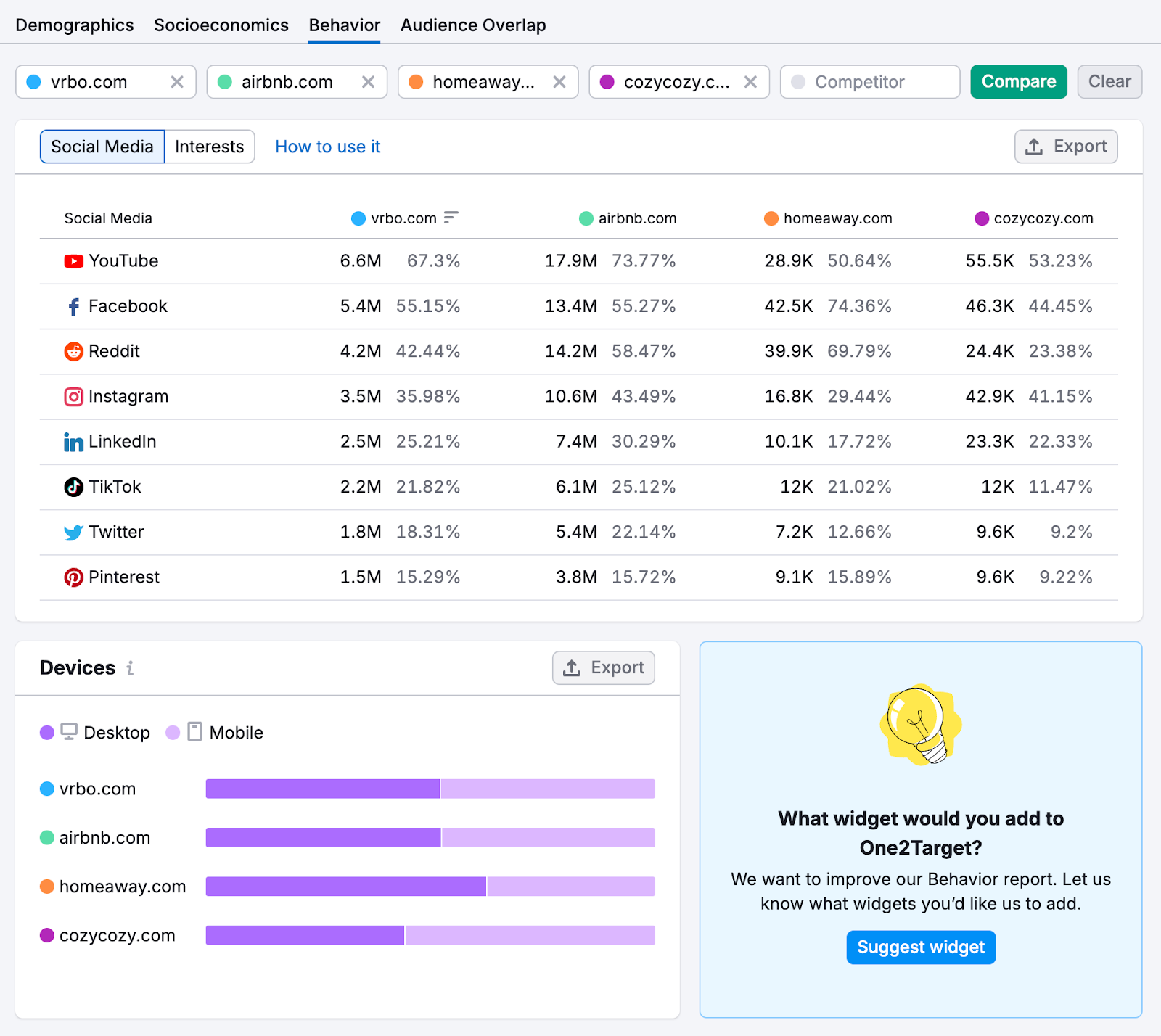Click the Facebook logo icon
1161x1036 pixels.
pyautogui.click(x=73, y=307)
